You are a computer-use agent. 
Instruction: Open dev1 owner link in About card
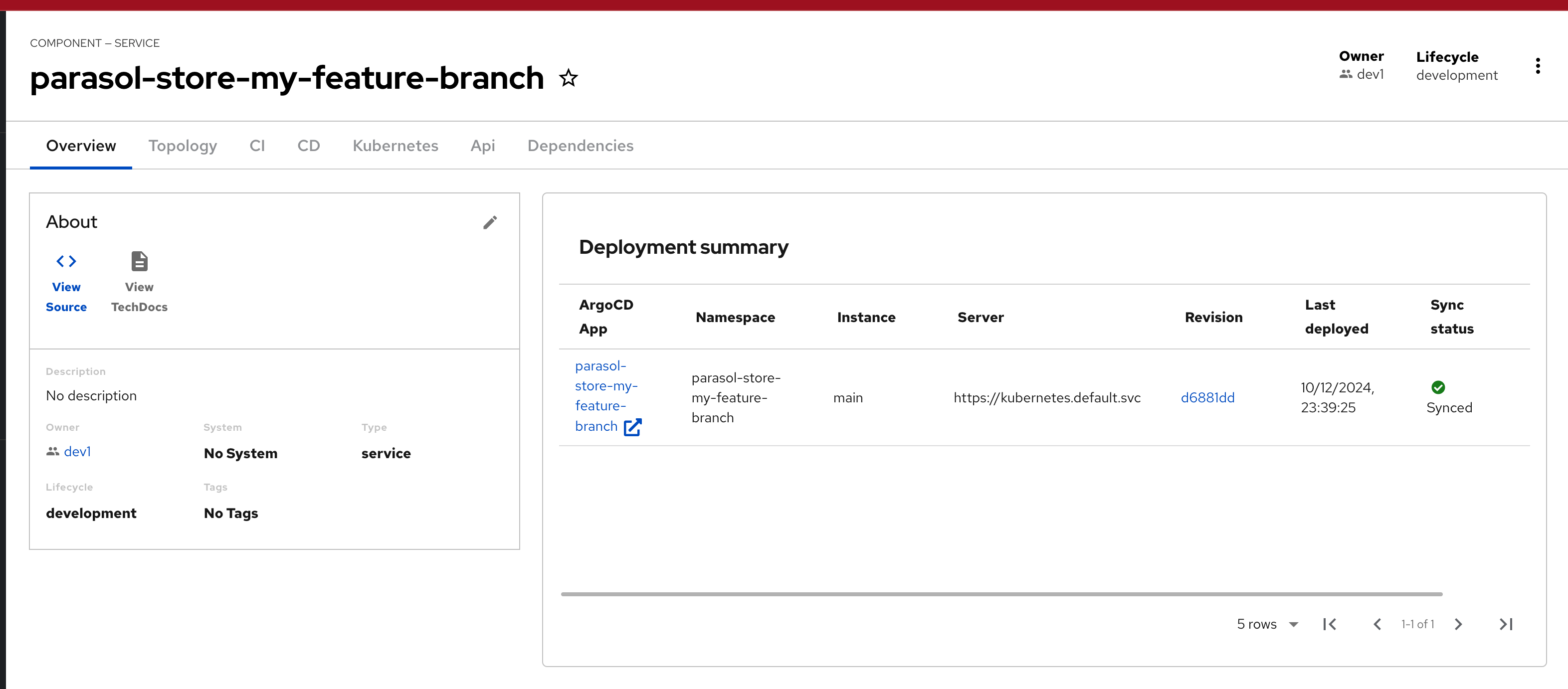[77, 451]
